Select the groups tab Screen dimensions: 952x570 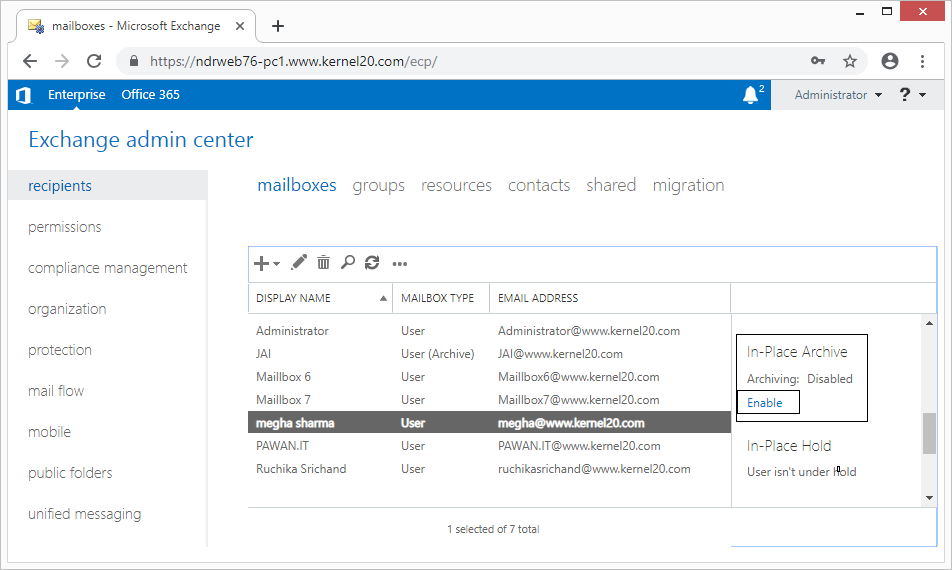pyautogui.click(x=378, y=185)
